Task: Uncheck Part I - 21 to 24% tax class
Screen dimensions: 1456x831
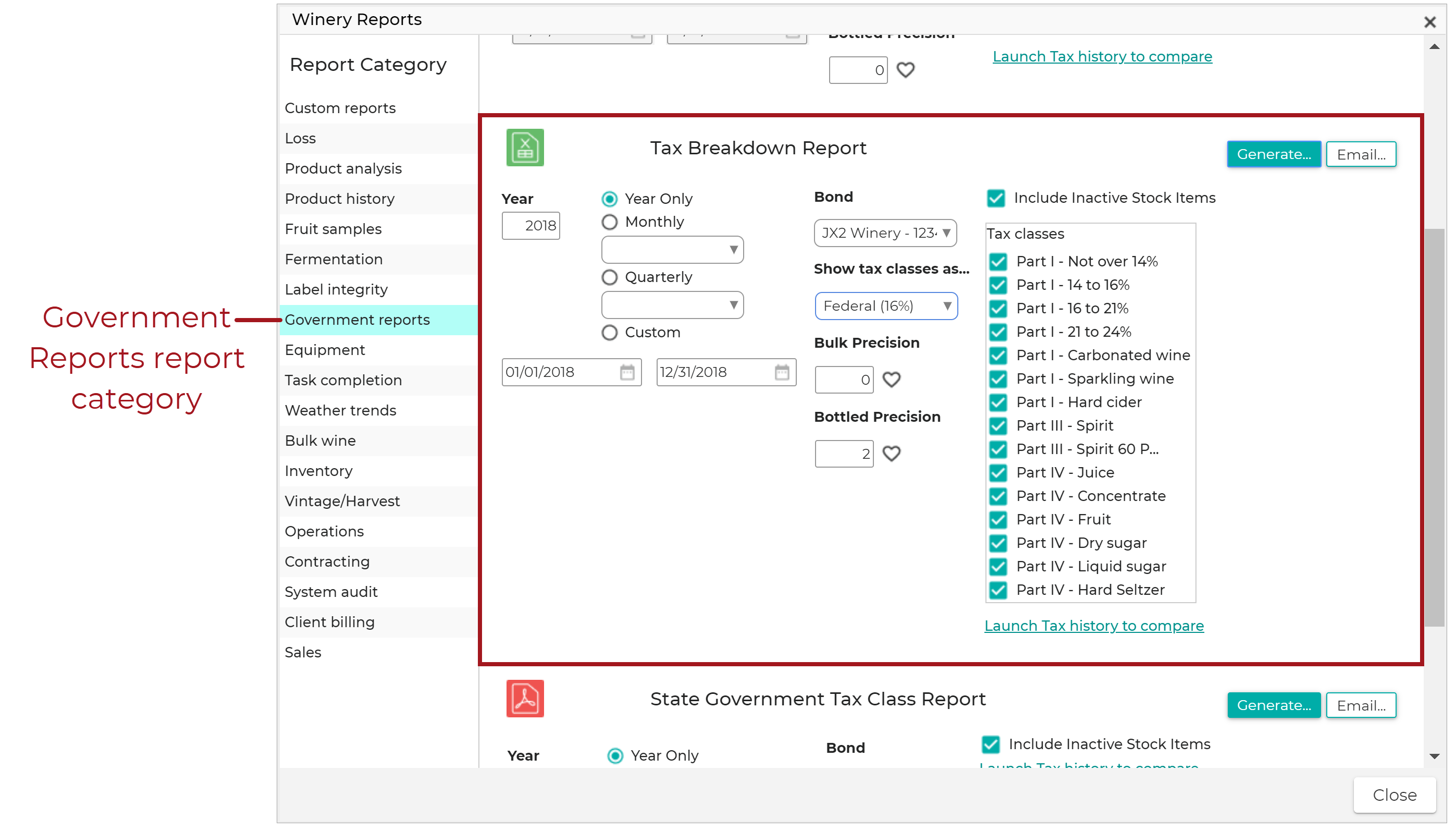Action: [x=998, y=332]
